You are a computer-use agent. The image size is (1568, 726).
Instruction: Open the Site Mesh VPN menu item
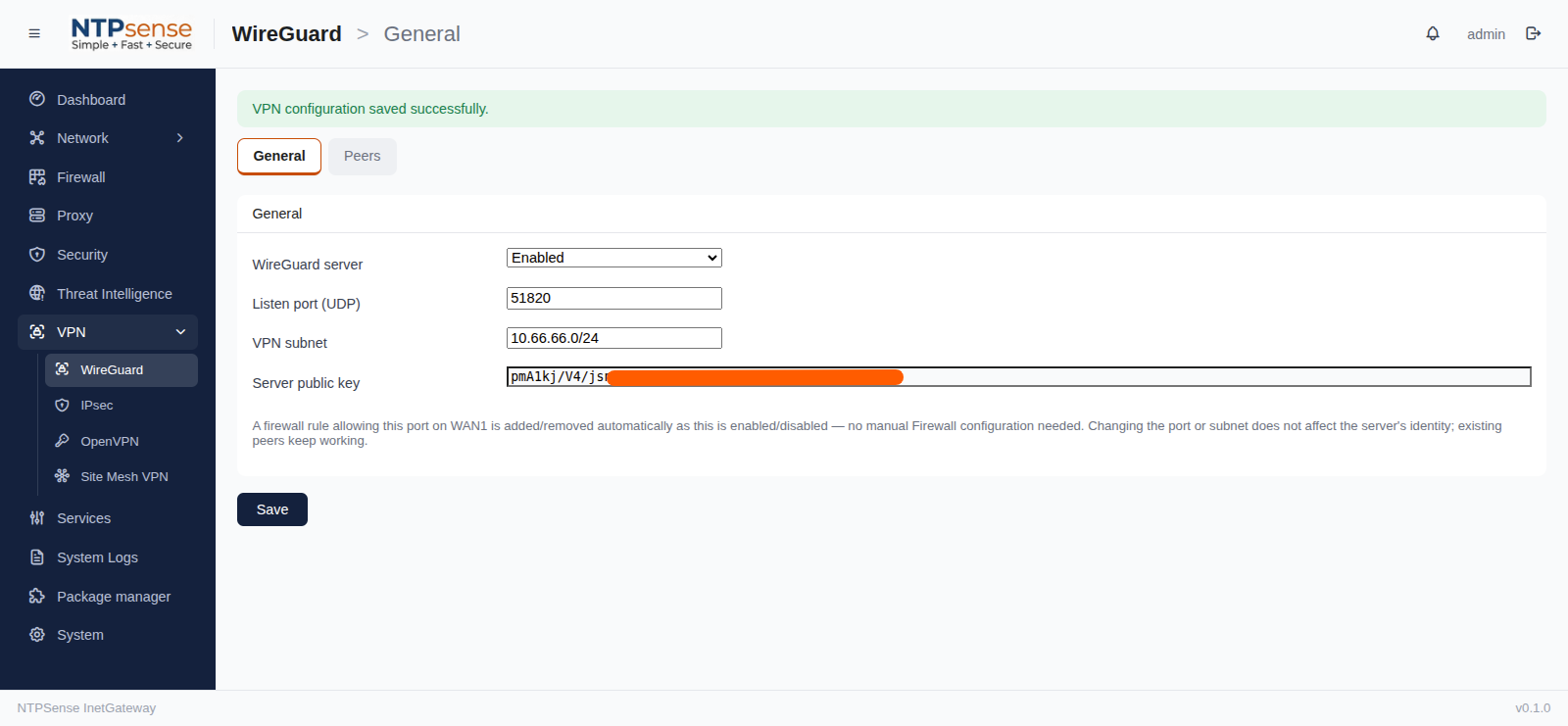(122, 476)
